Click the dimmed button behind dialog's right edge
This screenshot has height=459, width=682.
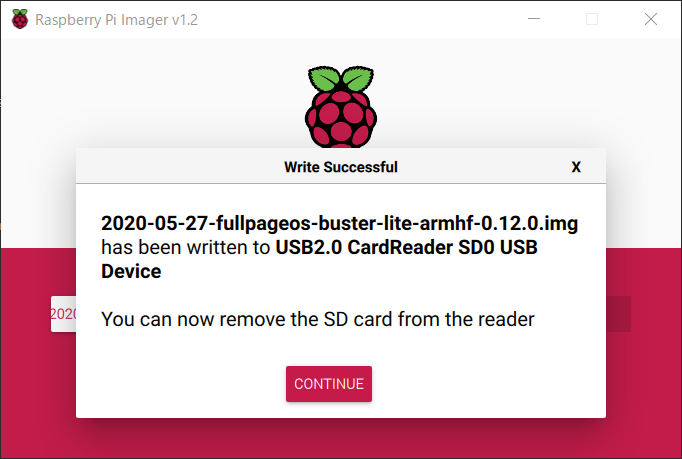pos(618,314)
